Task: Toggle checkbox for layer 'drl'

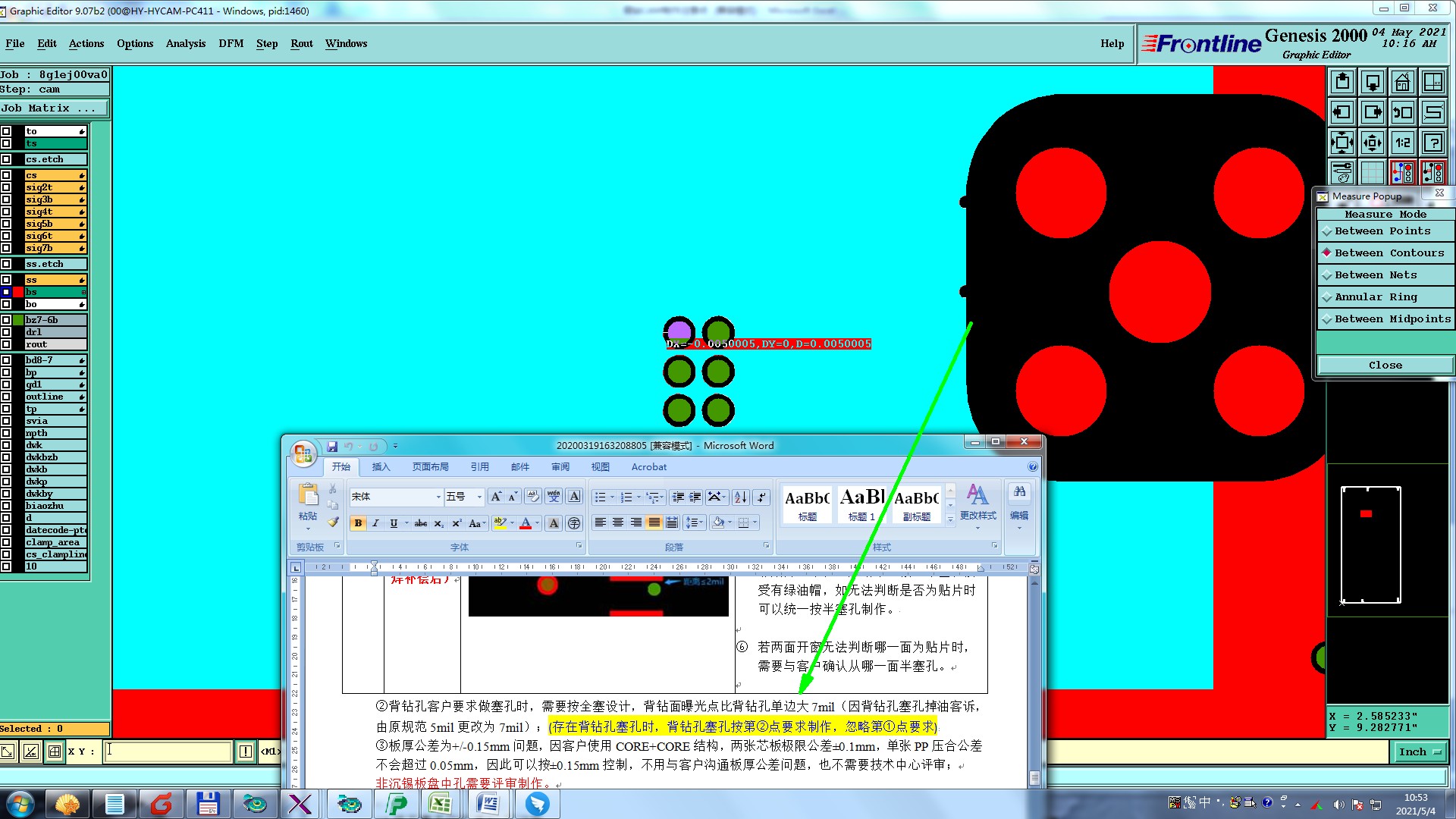Action: click(x=6, y=332)
